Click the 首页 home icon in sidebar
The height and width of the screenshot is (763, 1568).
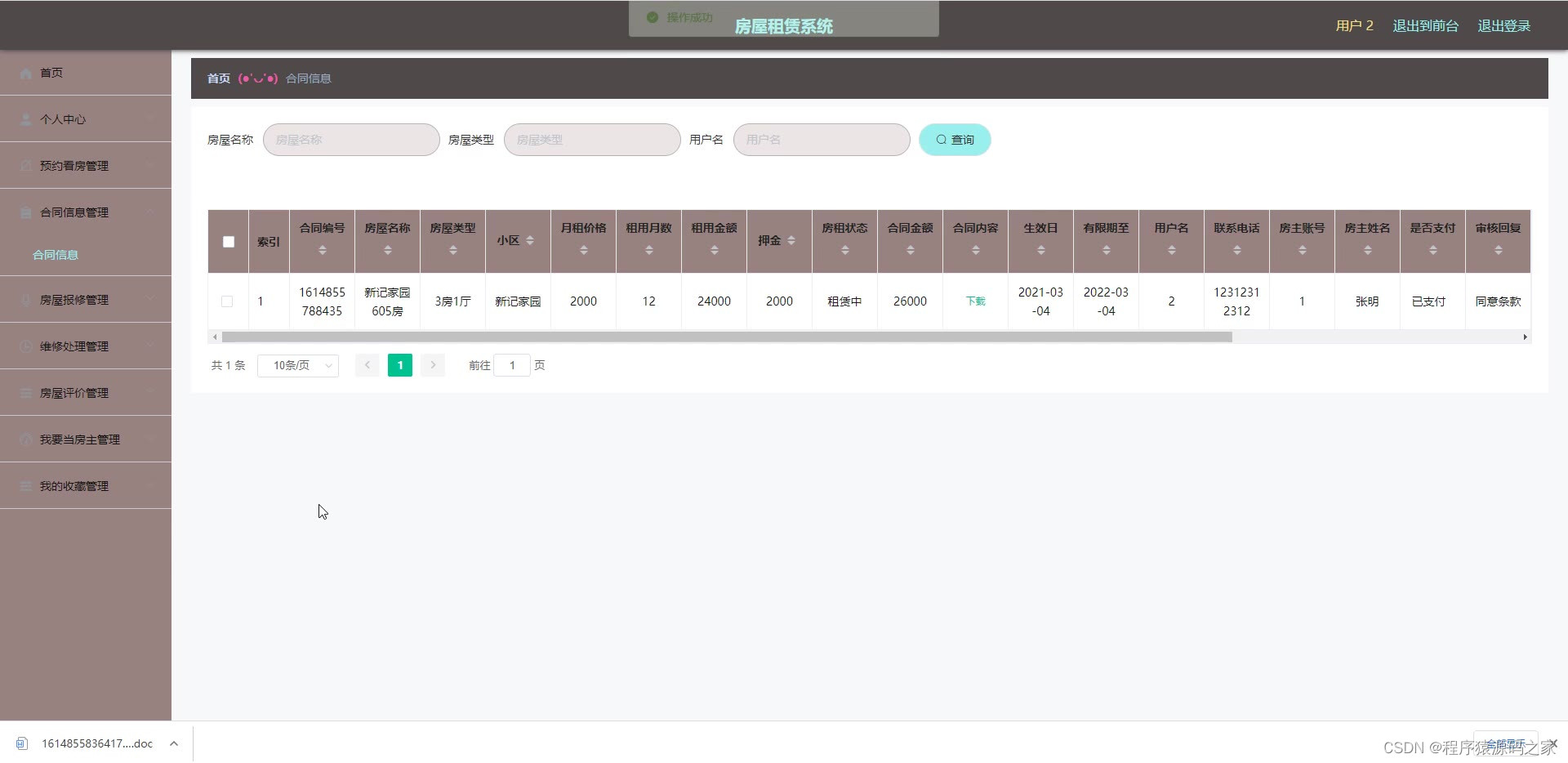[25, 73]
